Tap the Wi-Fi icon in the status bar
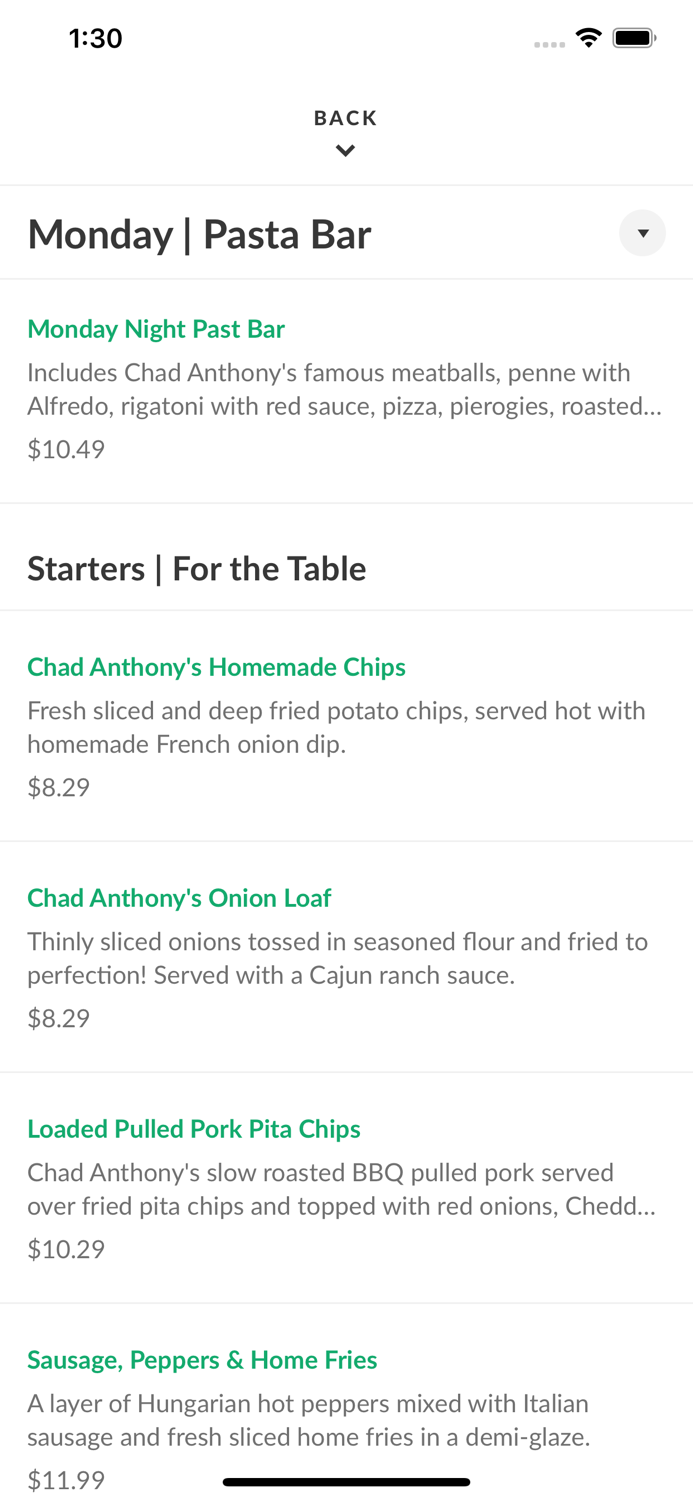Image resolution: width=693 pixels, height=1500 pixels. [x=589, y=36]
